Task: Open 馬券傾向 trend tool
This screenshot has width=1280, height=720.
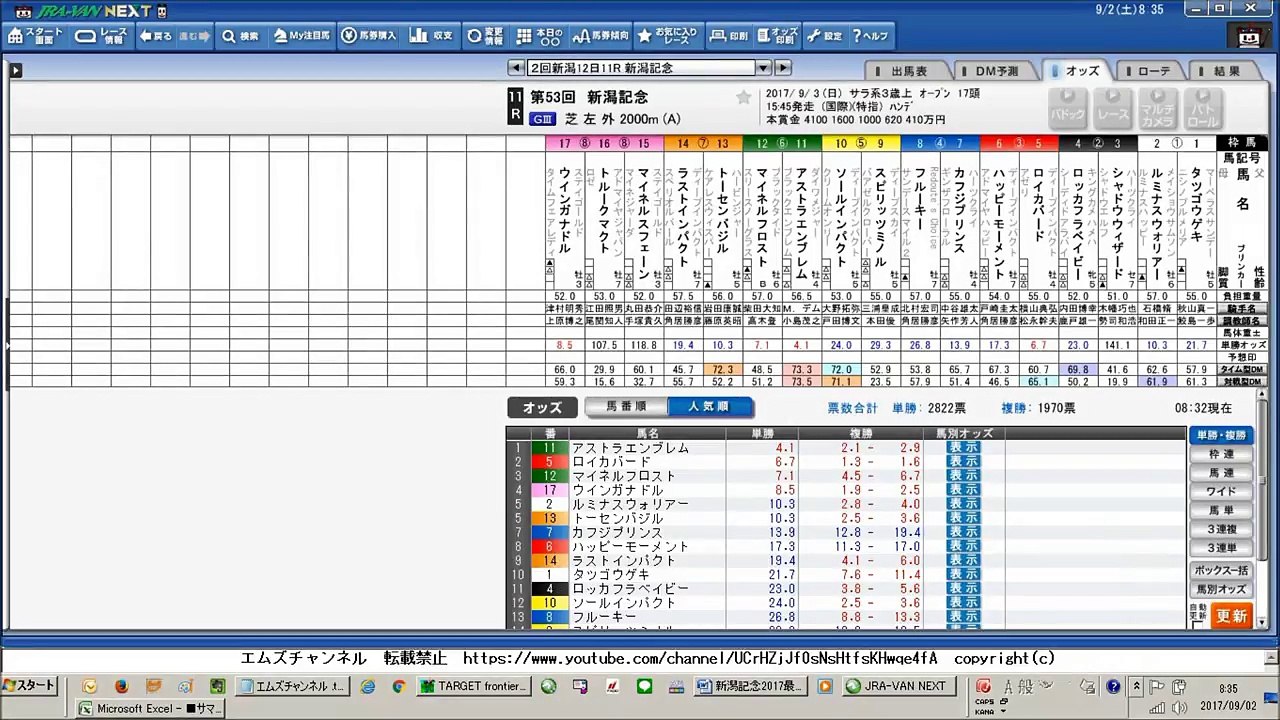Action: (x=601, y=36)
